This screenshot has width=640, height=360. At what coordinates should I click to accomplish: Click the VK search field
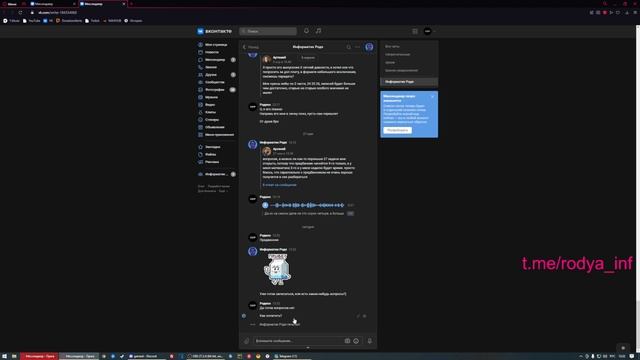point(268,31)
